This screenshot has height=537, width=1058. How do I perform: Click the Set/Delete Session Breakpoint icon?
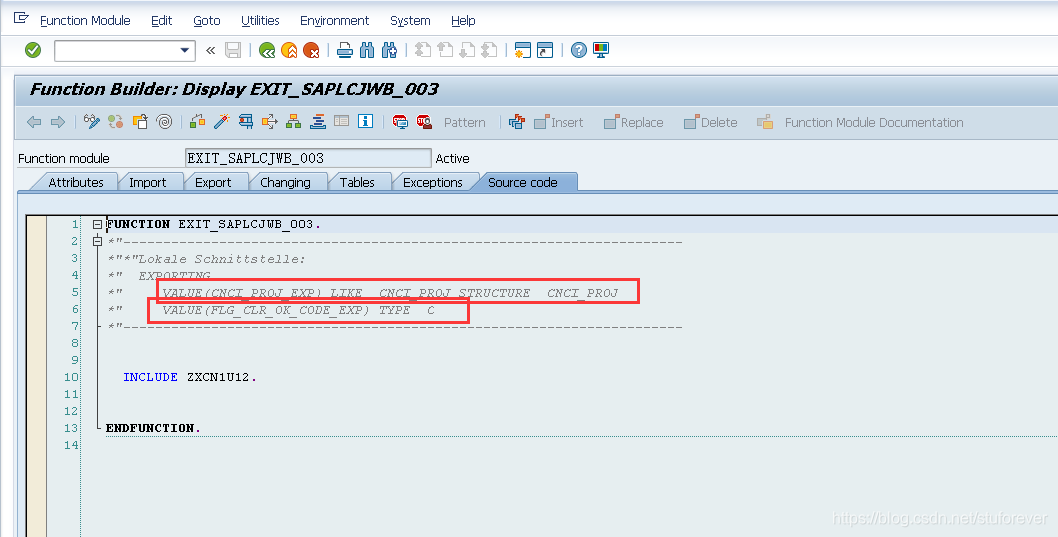tap(400, 121)
